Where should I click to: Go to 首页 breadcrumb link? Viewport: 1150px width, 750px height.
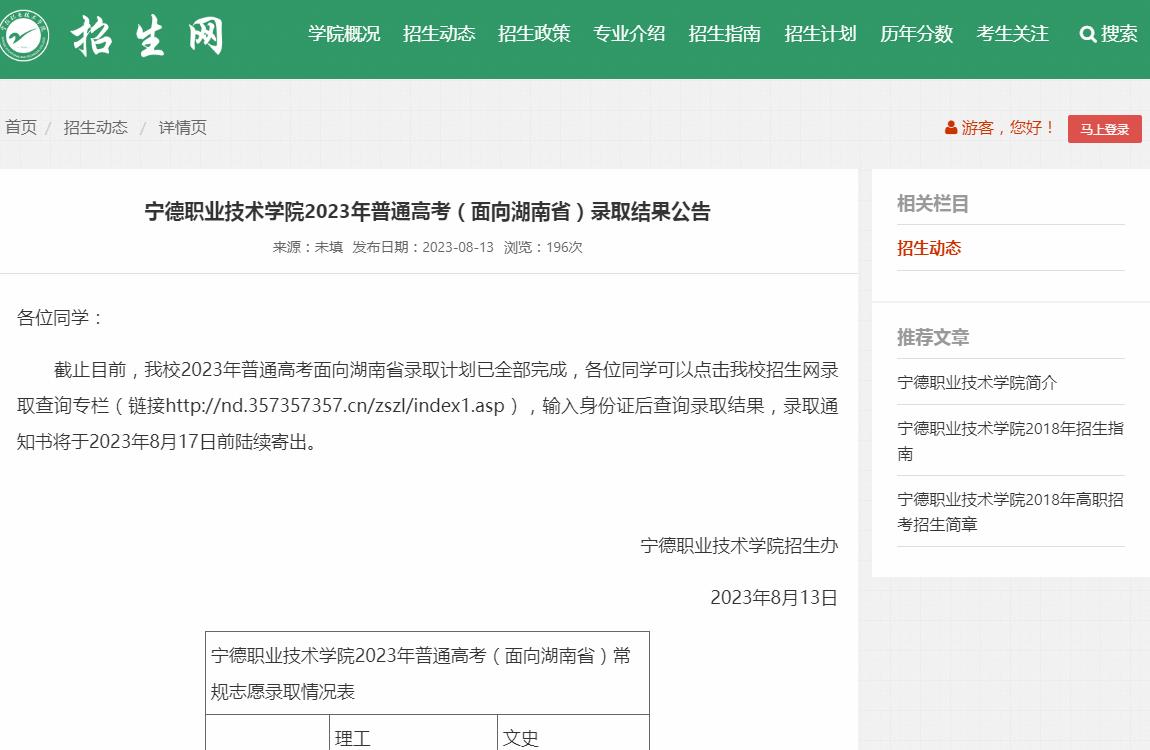(x=21, y=128)
